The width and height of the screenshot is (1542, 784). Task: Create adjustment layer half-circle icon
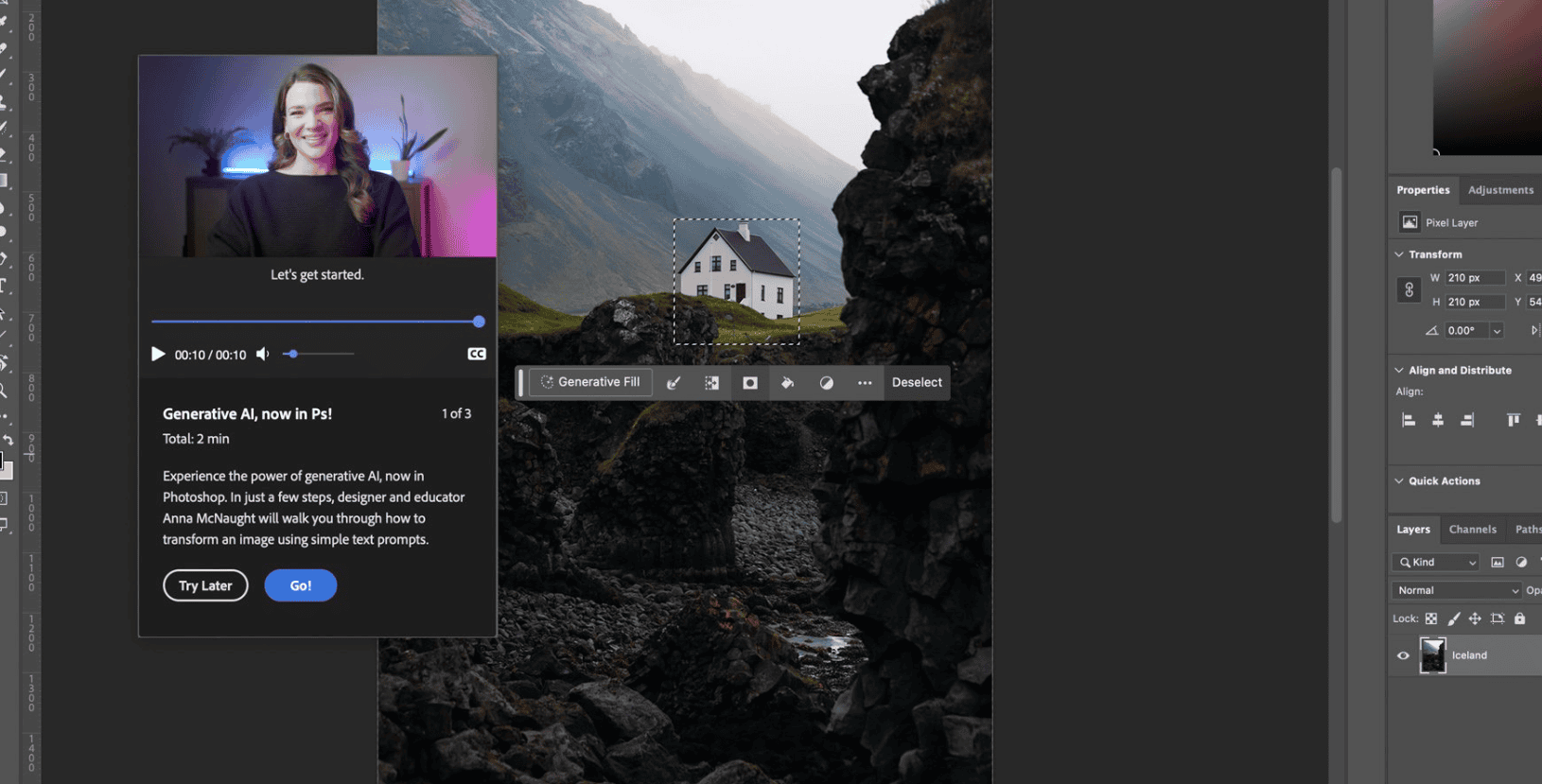point(826,383)
